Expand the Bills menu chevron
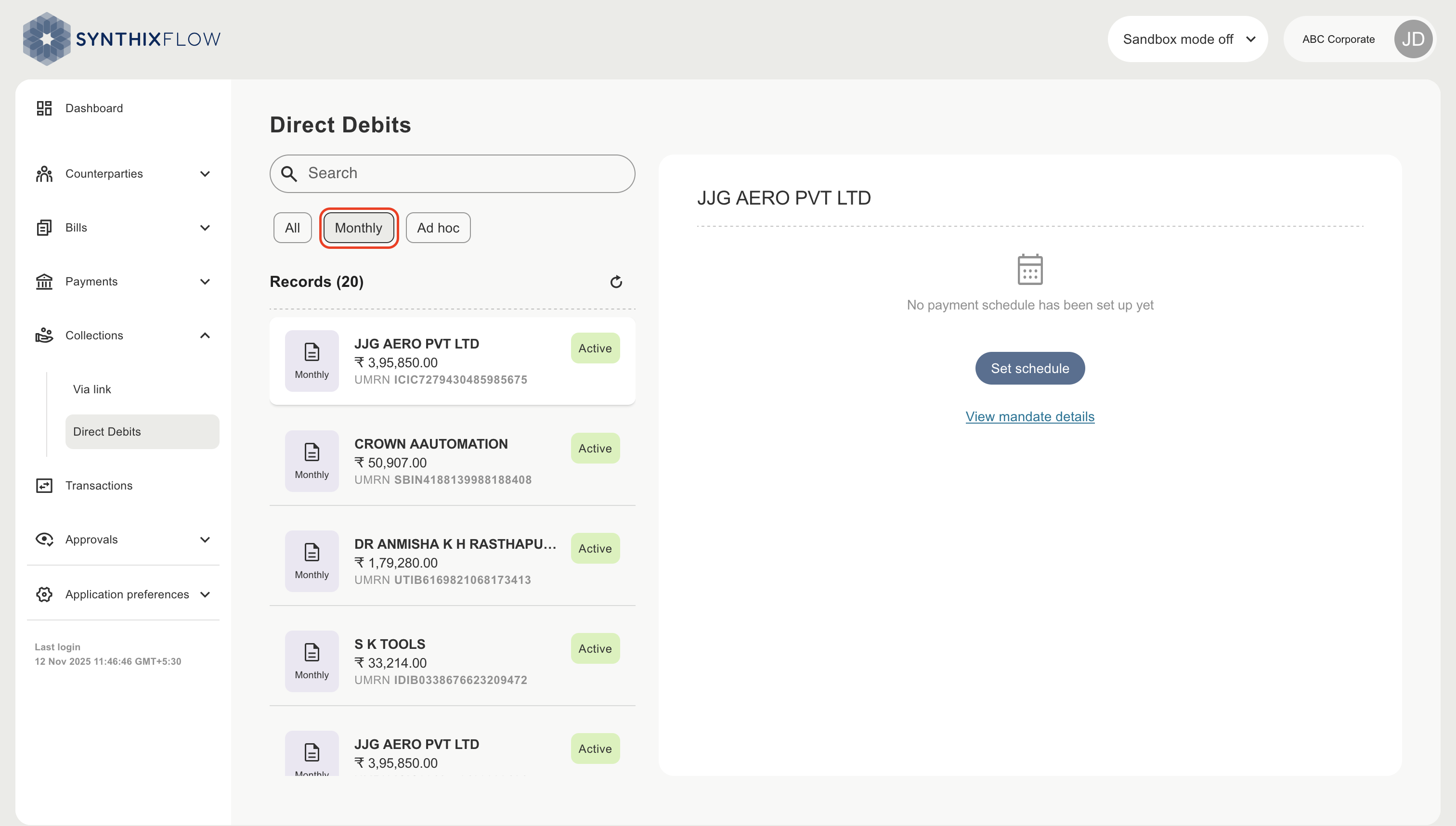 click(x=206, y=228)
